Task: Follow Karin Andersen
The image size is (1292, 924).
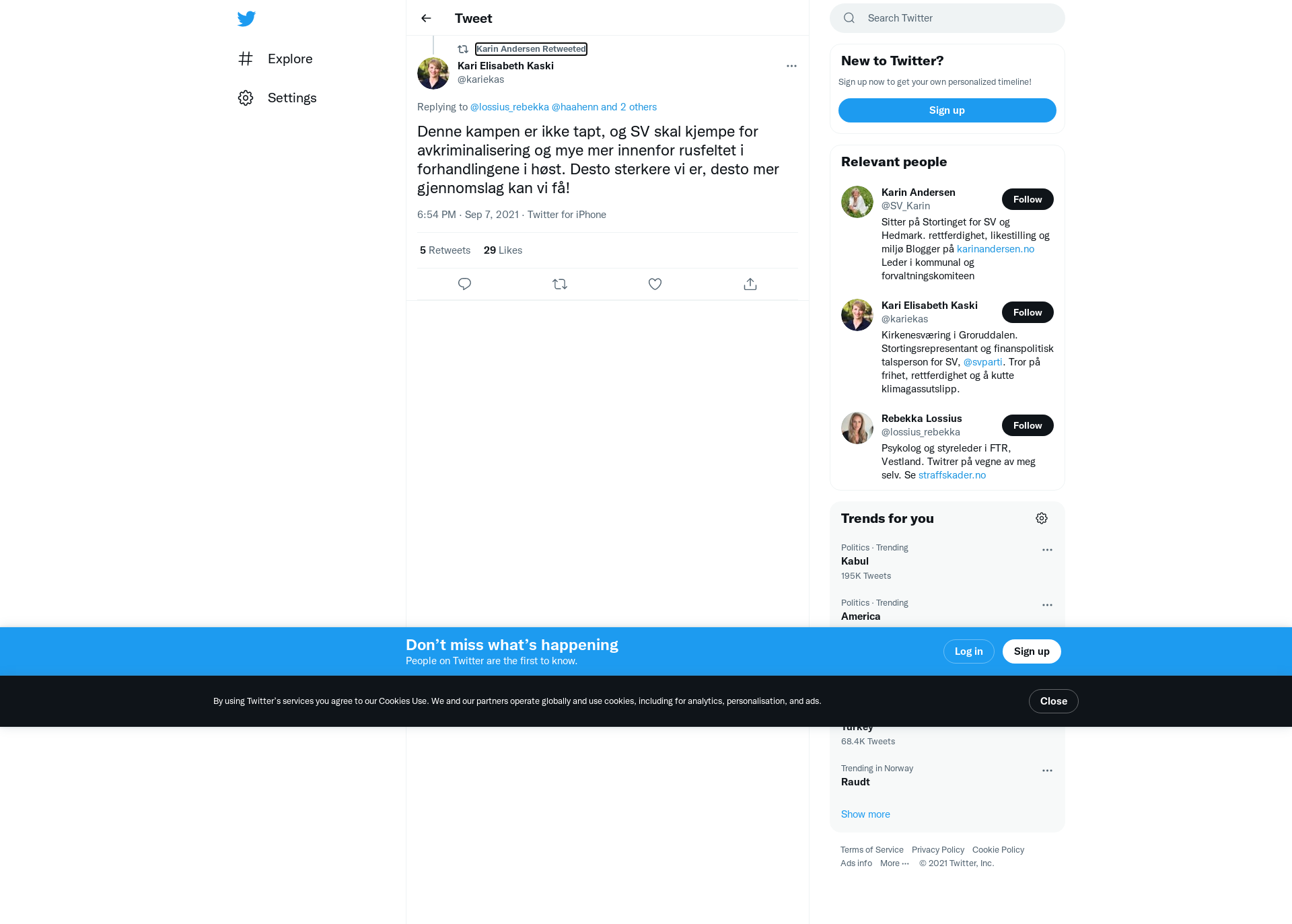Action: [1028, 199]
